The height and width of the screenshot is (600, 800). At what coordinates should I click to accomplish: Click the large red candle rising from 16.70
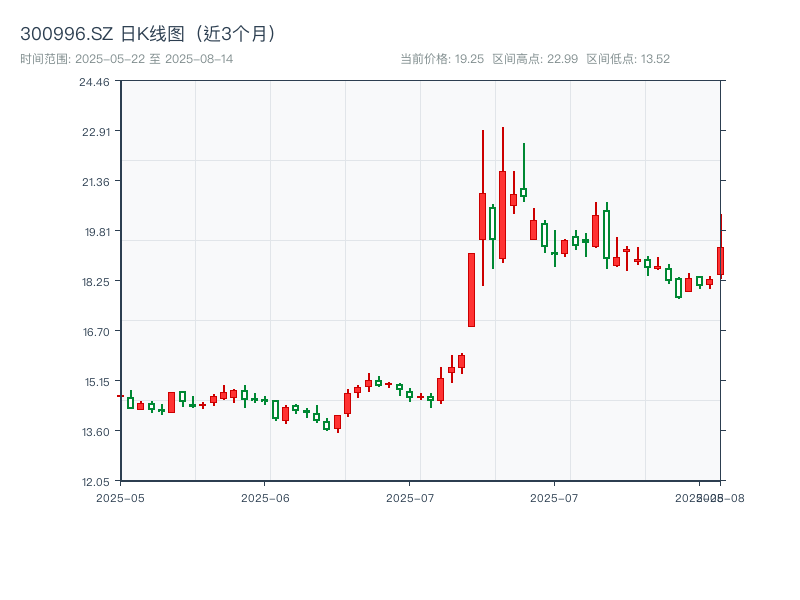pyautogui.click(x=471, y=290)
